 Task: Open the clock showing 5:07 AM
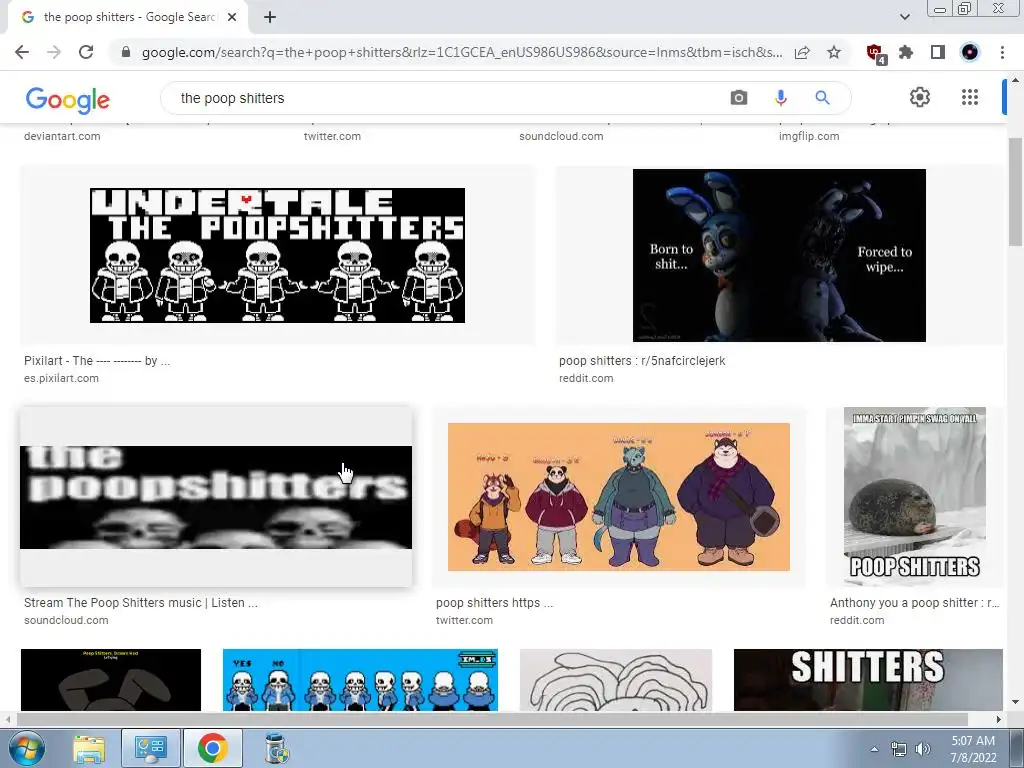click(x=973, y=749)
